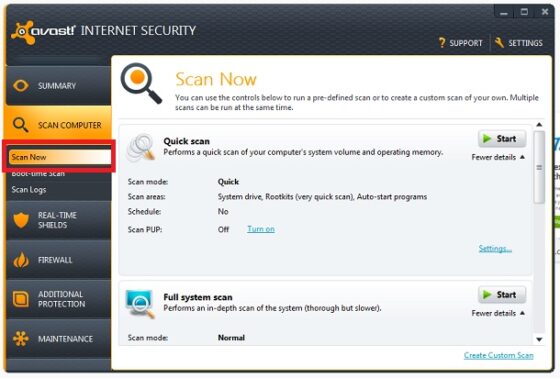Open the Scan Logs submenu item
The height and width of the screenshot is (378, 560).
(29, 189)
